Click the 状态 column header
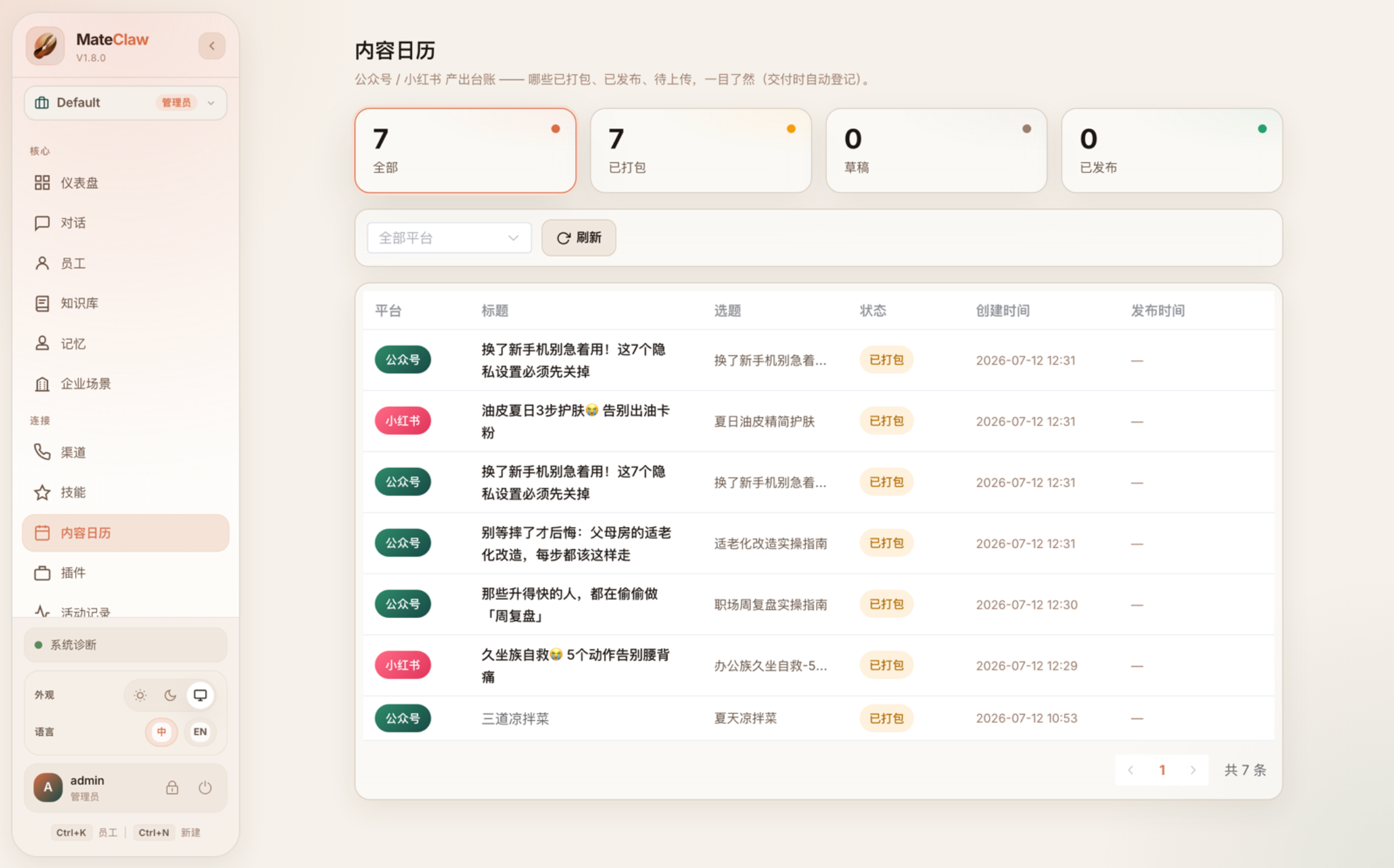 click(873, 311)
